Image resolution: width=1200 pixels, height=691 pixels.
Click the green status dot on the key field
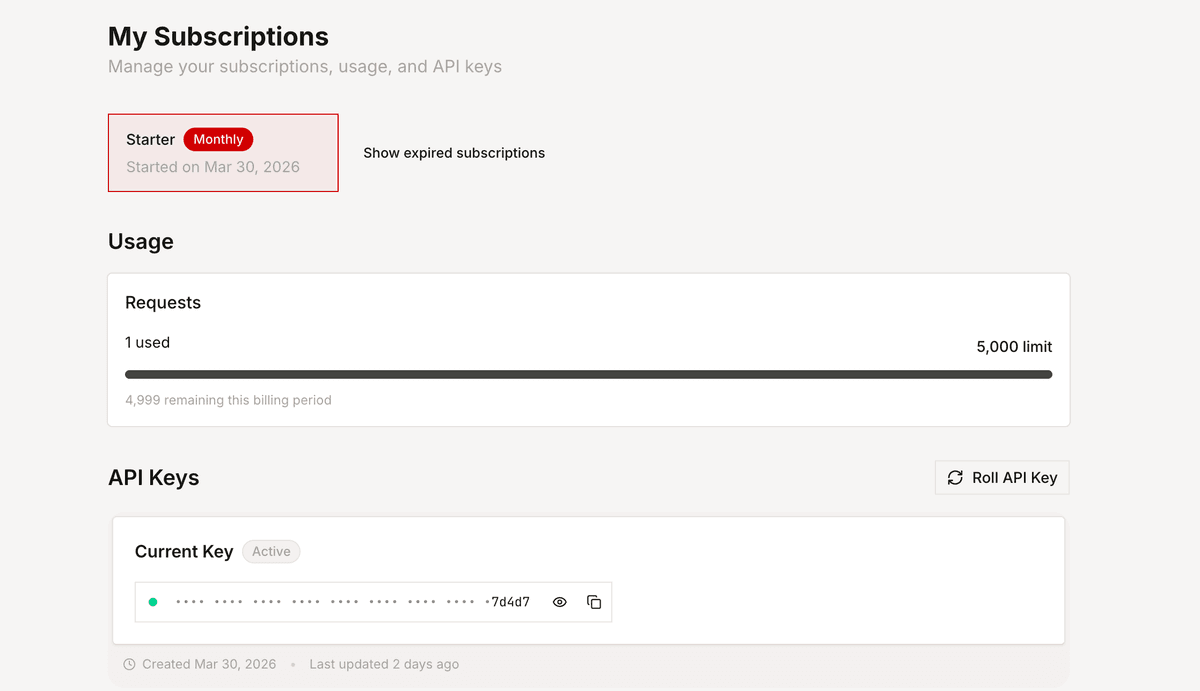coord(153,601)
